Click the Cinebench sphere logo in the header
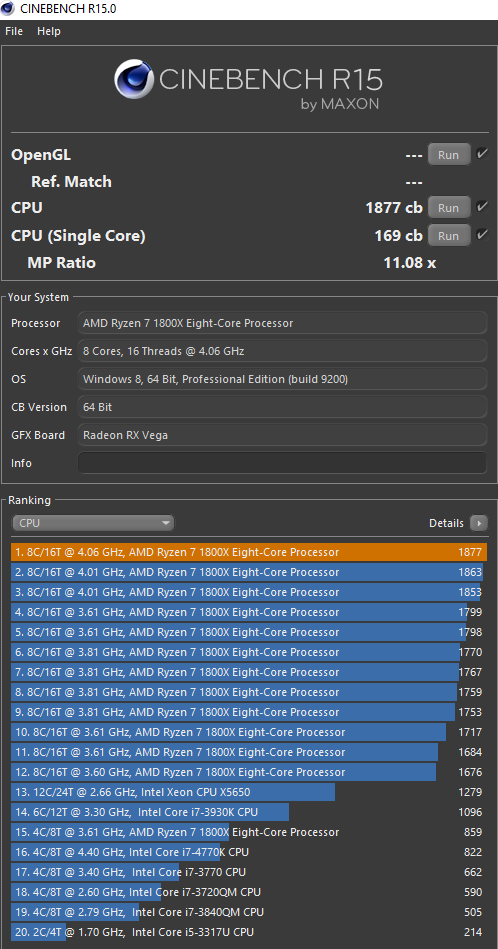The image size is (498, 949). tap(134, 79)
